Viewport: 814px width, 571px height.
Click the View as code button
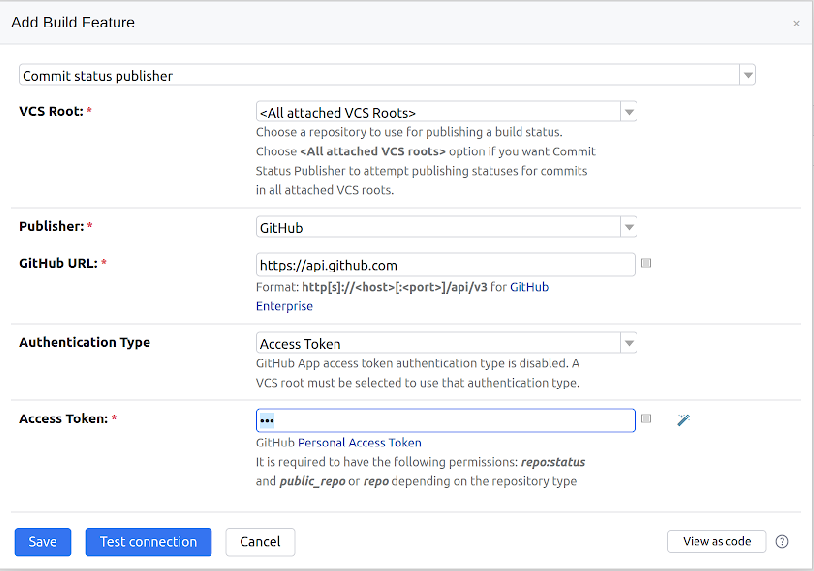(x=716, y=541)
